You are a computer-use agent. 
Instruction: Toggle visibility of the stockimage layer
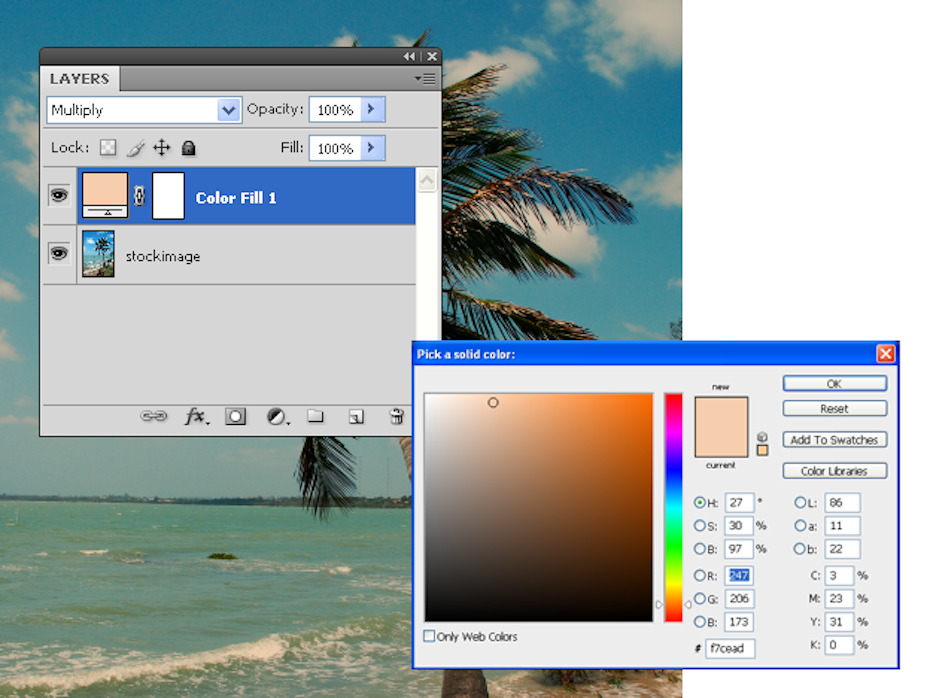click(59, 254)
